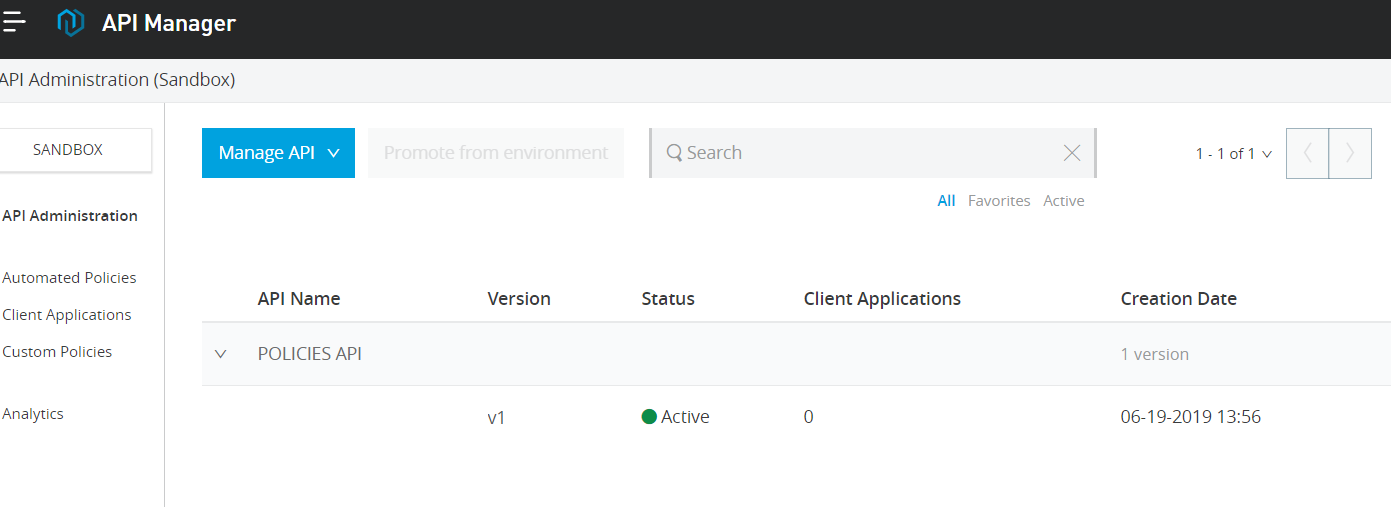
Task: Go to the previous page arrow
Action: pyautogui.click(x=1307, y=153)
